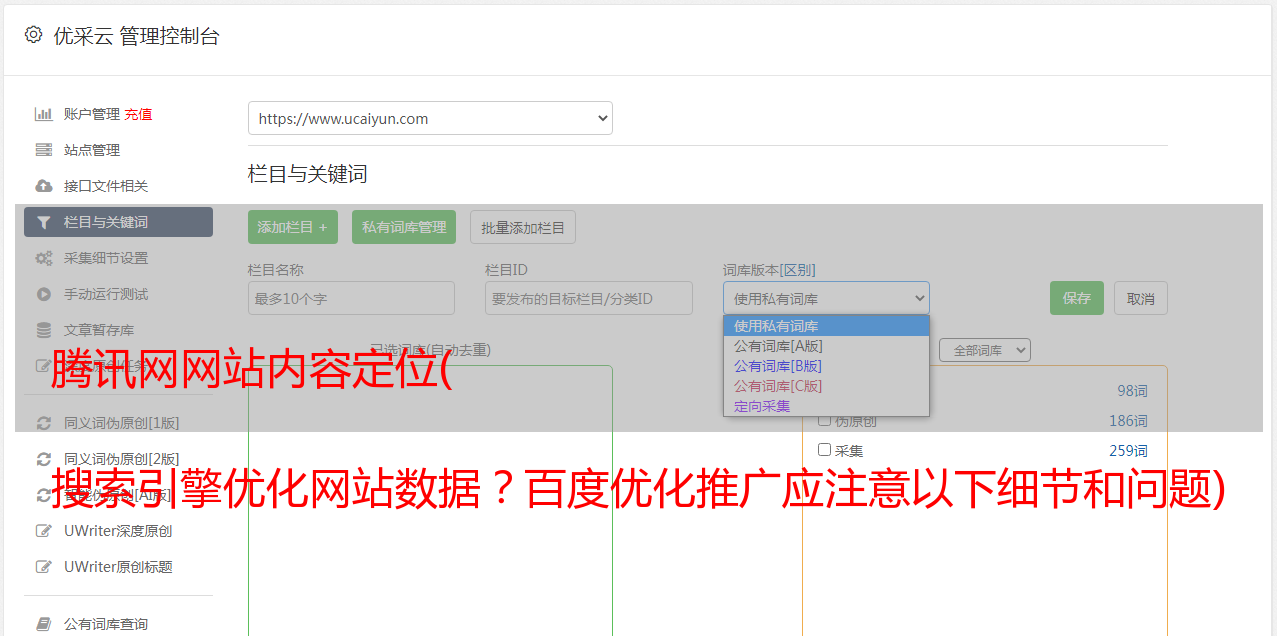Screen dimensions: 1277x636
Task: Click the 186词 count
Action: point(1128,421)
